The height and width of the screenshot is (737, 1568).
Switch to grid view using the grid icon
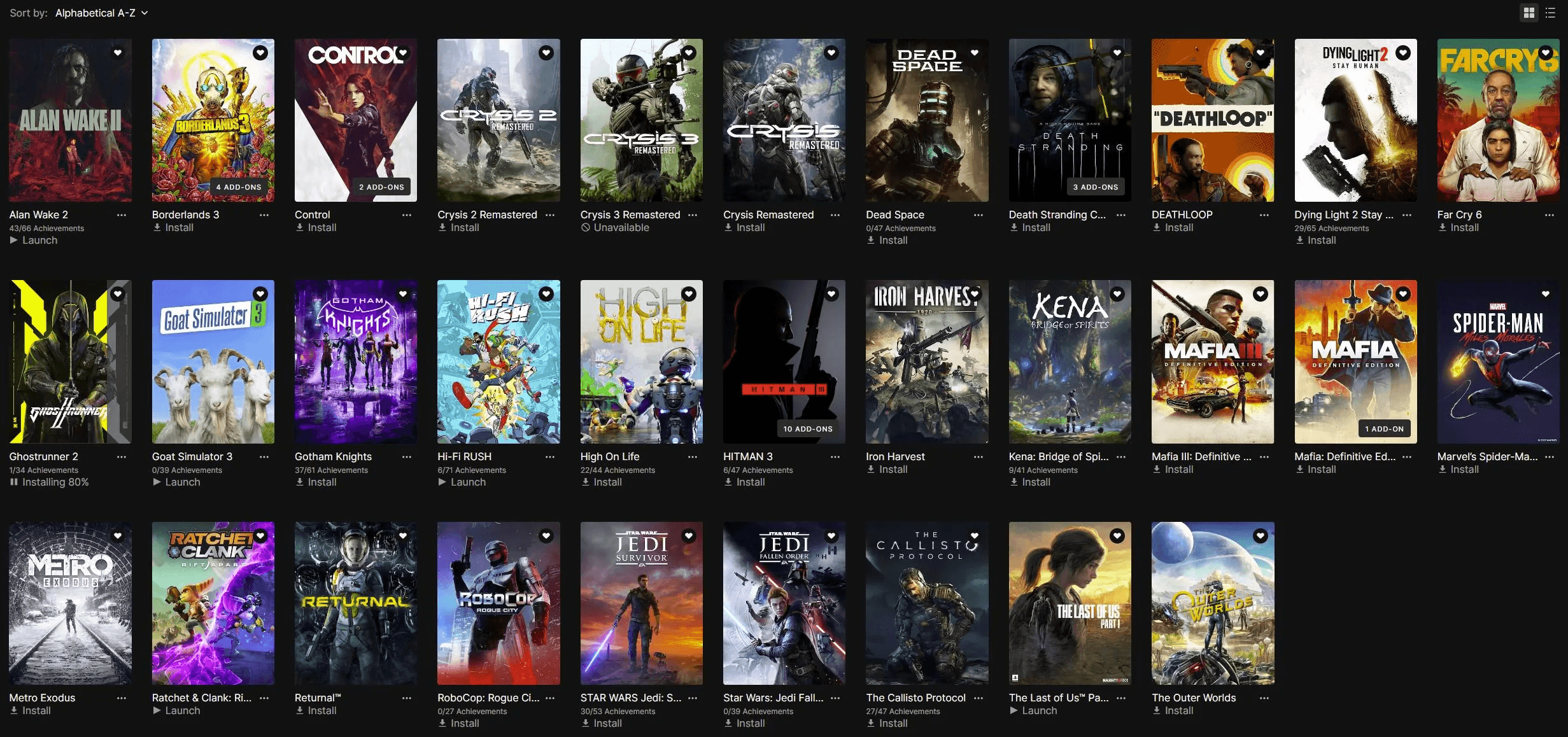[1530, 12]
